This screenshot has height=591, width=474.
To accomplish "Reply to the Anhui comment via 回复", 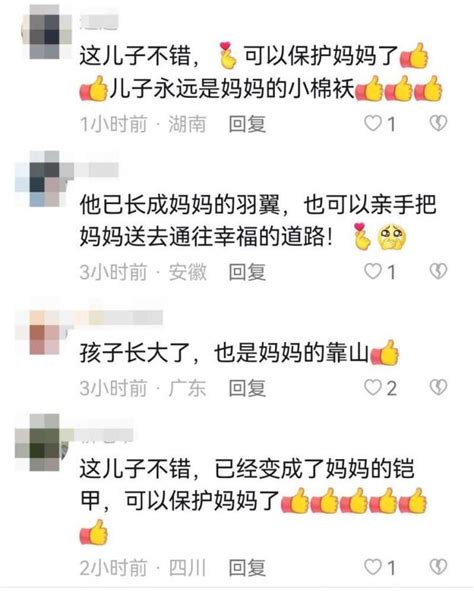I will coord(247,272).
